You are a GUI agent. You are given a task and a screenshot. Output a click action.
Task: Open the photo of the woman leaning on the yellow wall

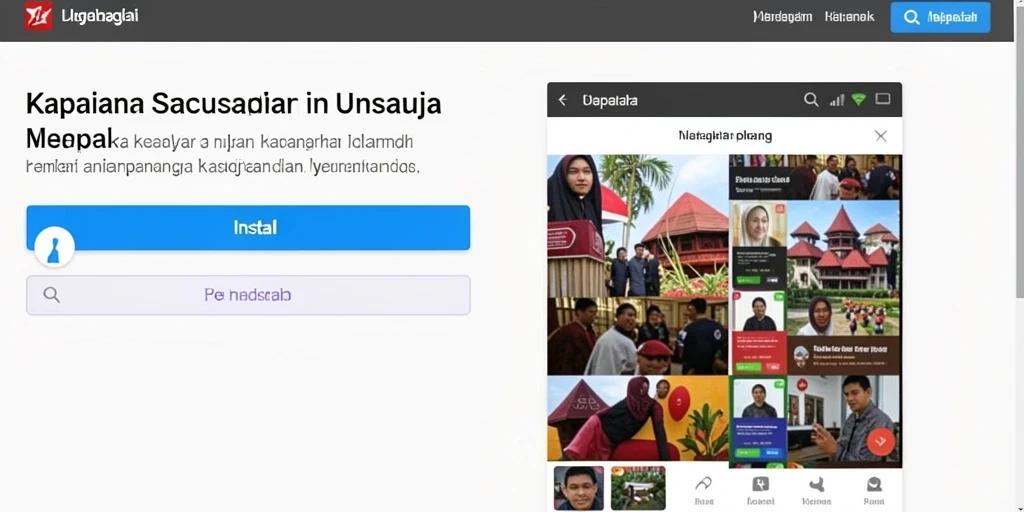(x=637, y=418)
